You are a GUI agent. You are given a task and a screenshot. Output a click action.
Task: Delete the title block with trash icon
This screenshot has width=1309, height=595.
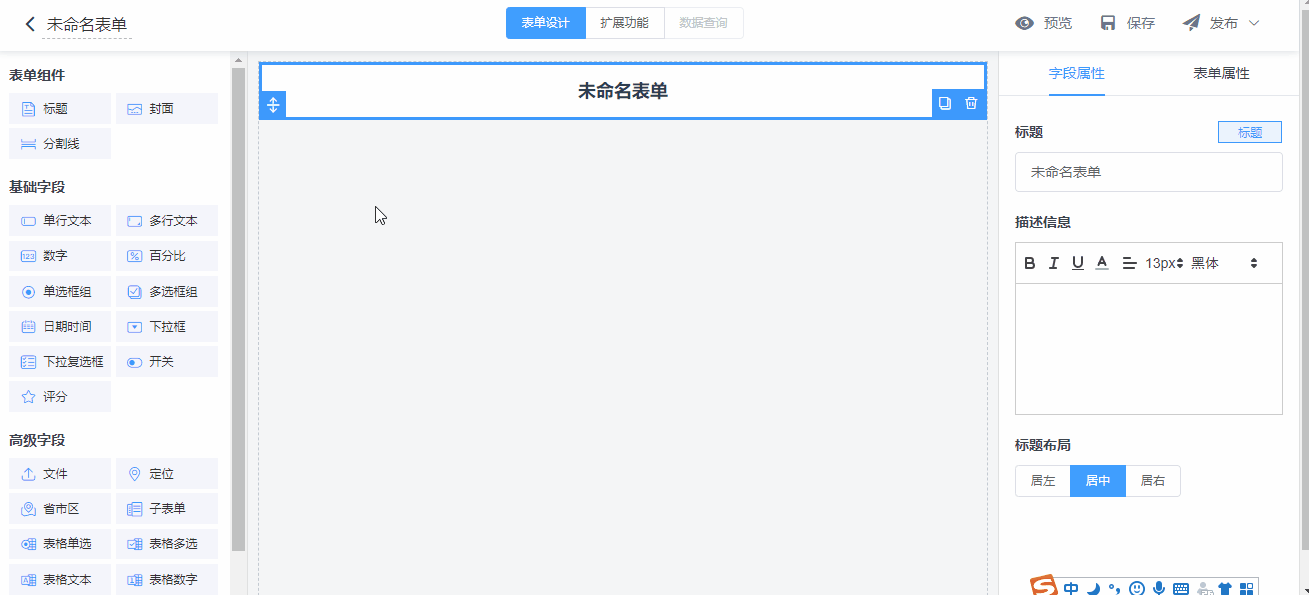tap(971, 103)
